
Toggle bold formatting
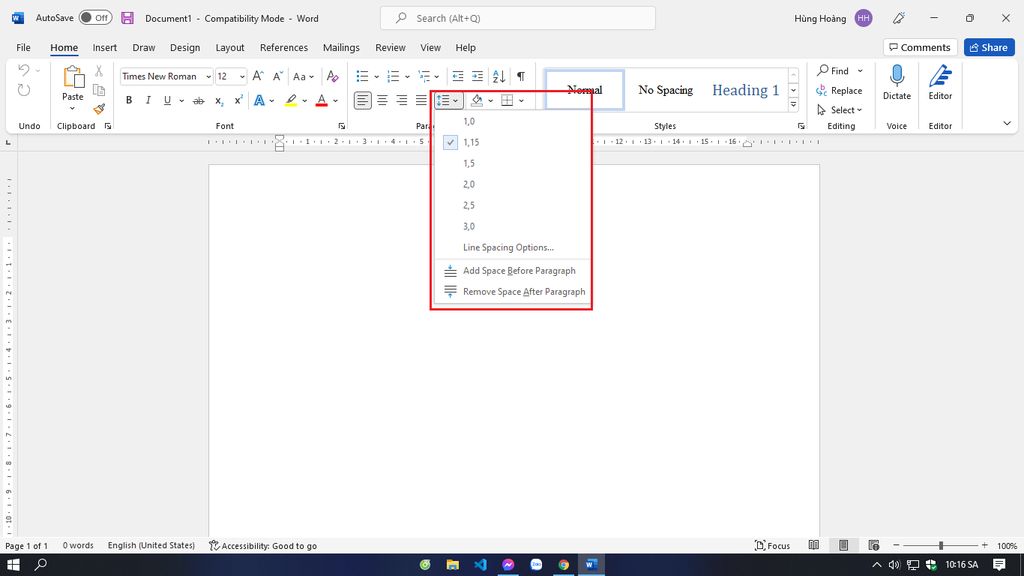click(129, 101)
